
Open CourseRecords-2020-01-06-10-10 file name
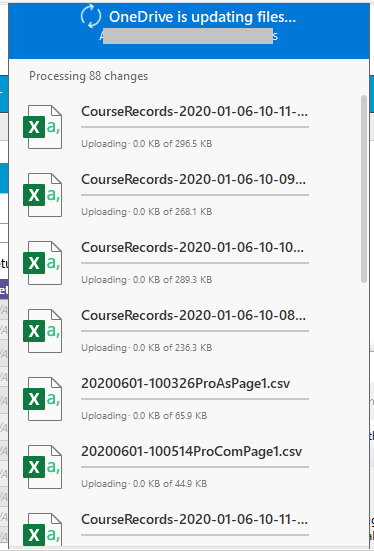(x=192, y=247)
